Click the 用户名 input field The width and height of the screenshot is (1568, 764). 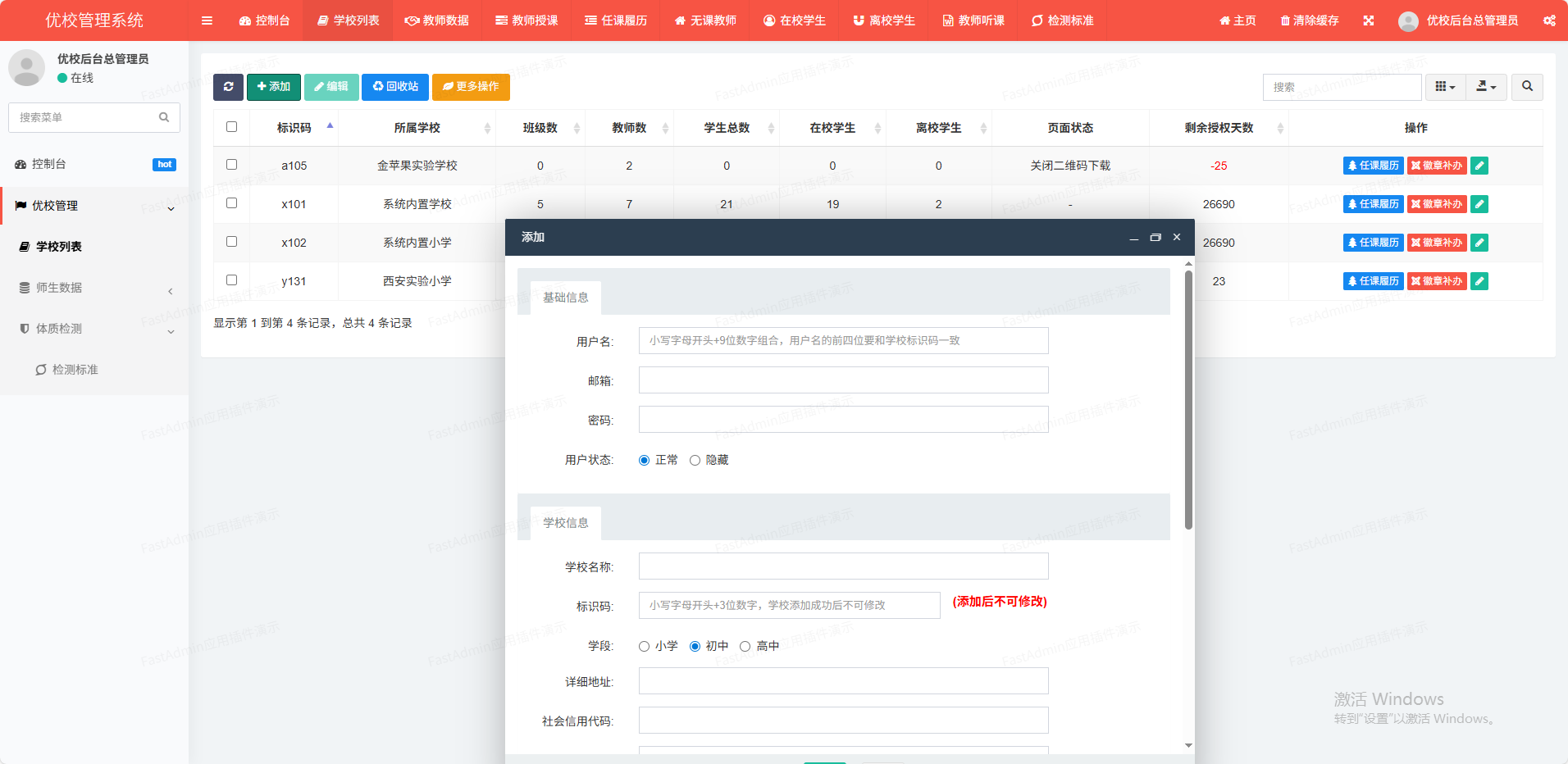pos(843,341)
